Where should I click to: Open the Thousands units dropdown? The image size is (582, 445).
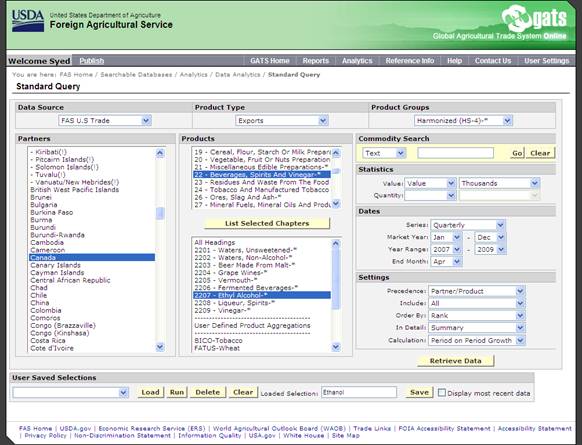click(499, 183)
